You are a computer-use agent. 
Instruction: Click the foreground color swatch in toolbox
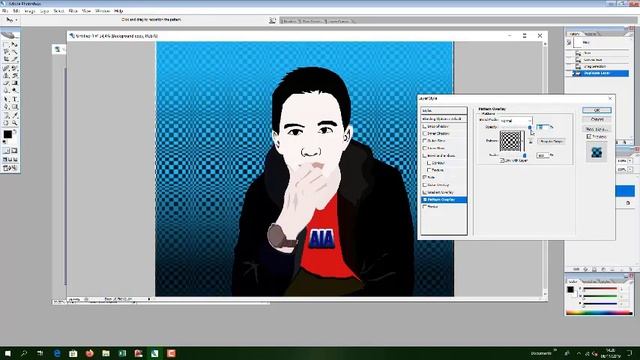tap(7, 134)
